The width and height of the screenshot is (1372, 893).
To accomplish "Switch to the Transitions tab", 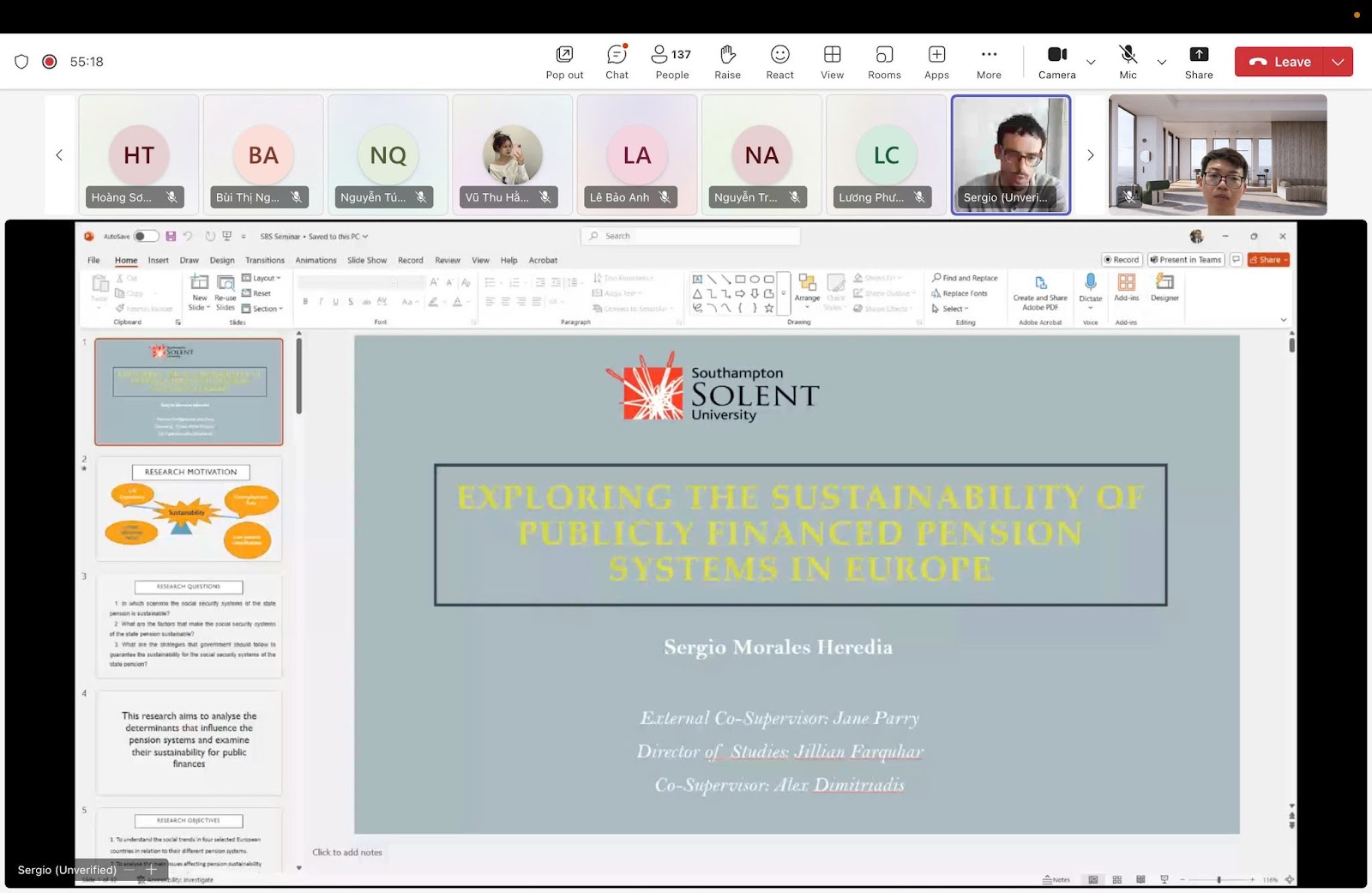I will pos(265,260).
